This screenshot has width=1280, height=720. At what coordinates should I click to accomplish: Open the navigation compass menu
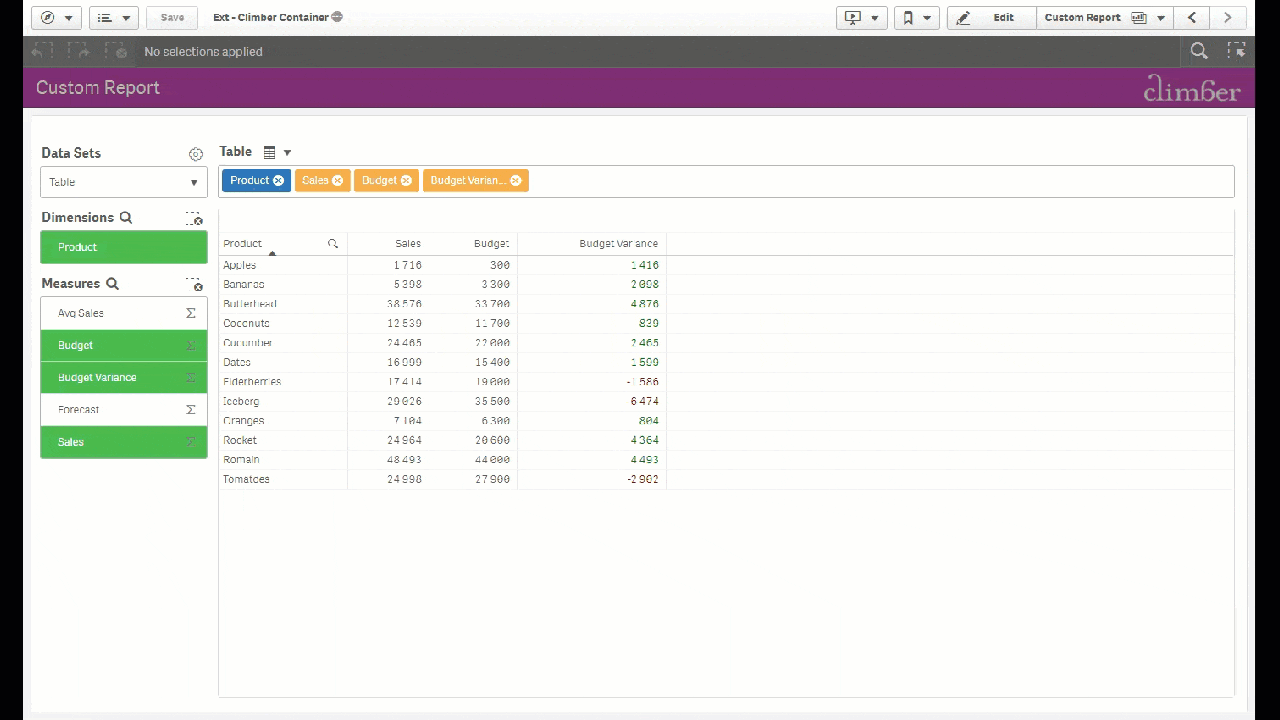pos(56,17)
